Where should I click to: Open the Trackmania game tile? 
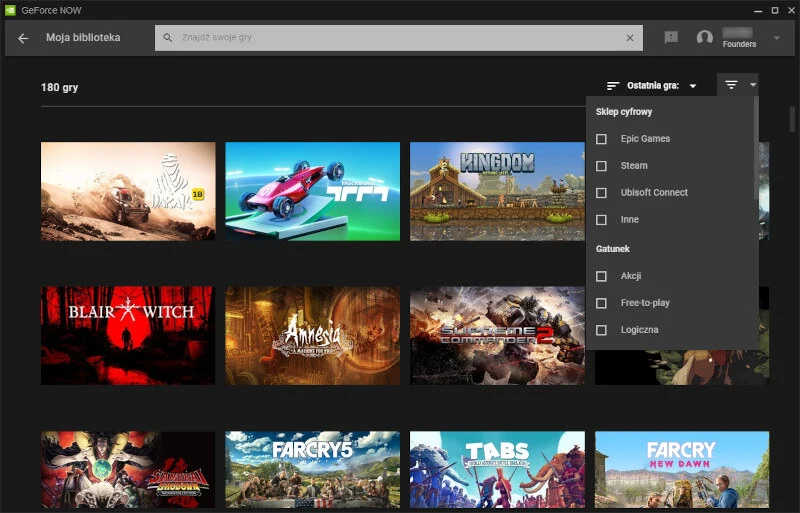click(x=313, y=191)
